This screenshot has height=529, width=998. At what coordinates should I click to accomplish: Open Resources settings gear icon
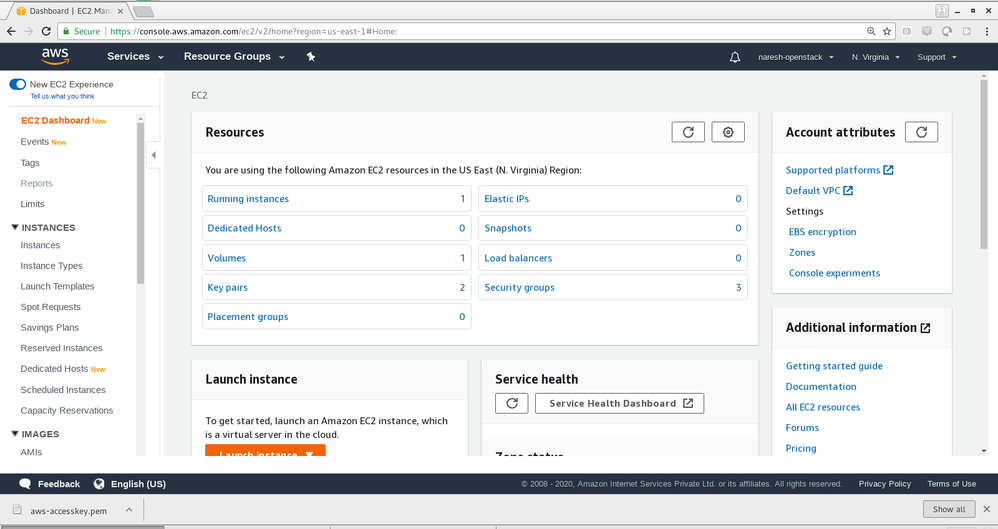tap(728, 132)
